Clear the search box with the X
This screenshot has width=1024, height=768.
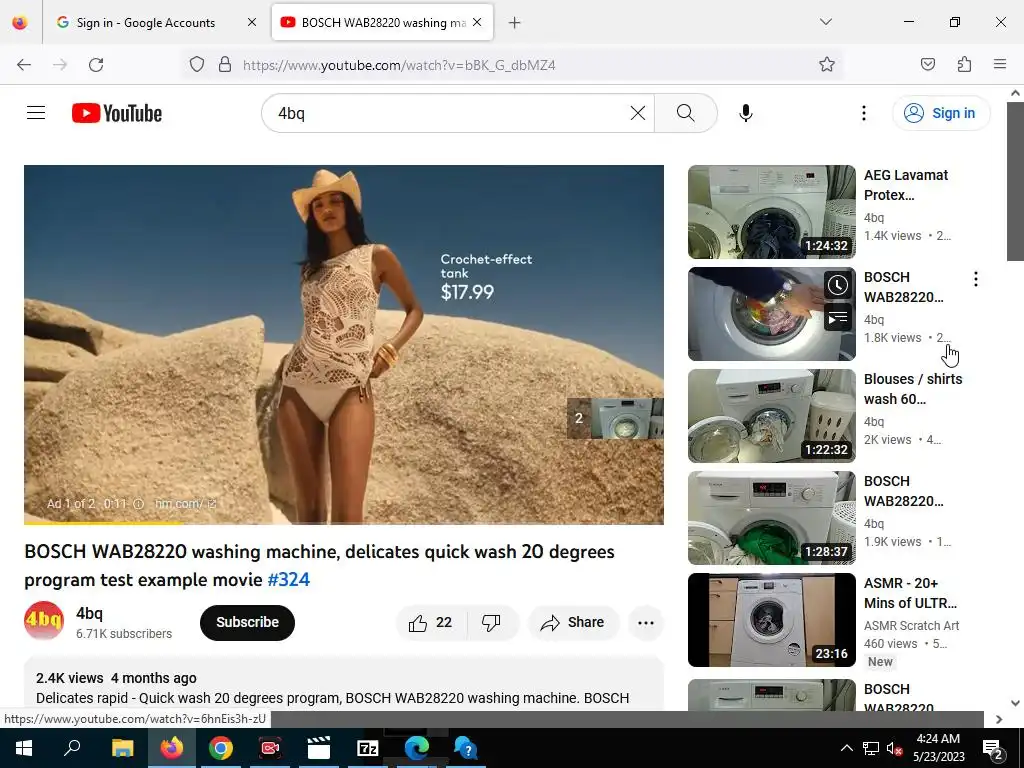pyautogui.click(x=638, y=113)
